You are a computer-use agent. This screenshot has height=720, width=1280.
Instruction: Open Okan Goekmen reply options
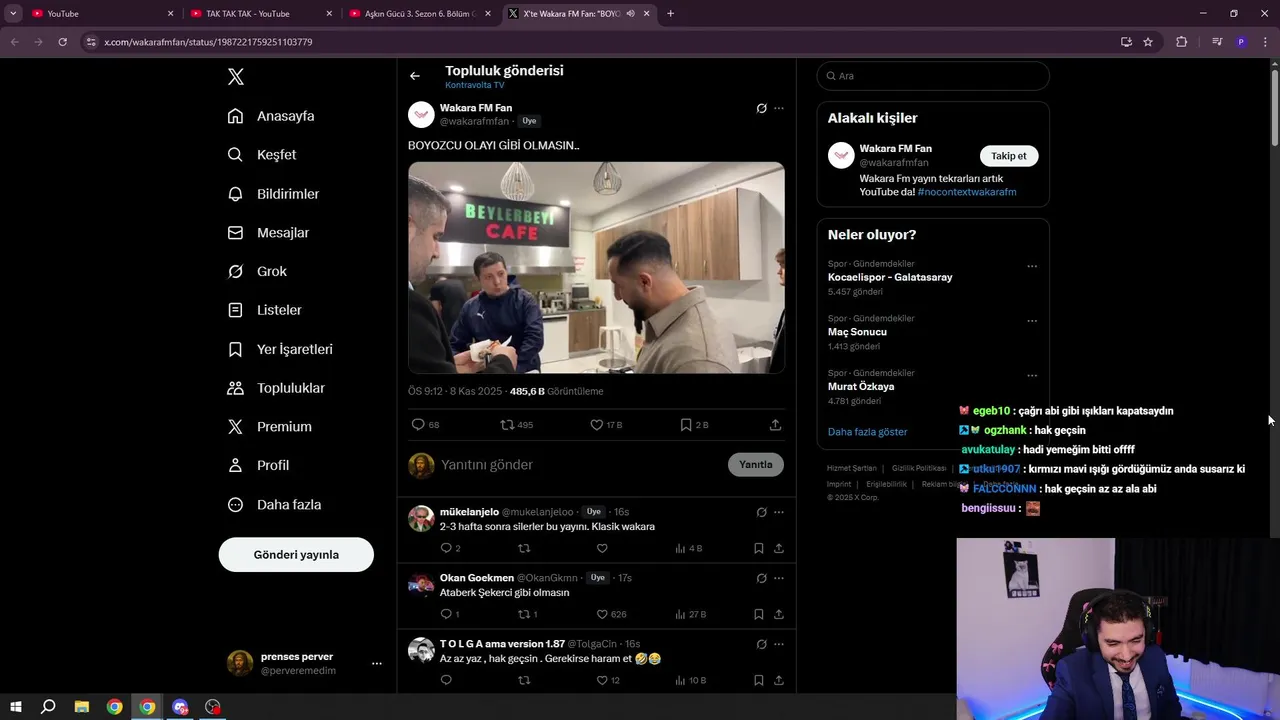pyautogui.click(x=779, y=578)
